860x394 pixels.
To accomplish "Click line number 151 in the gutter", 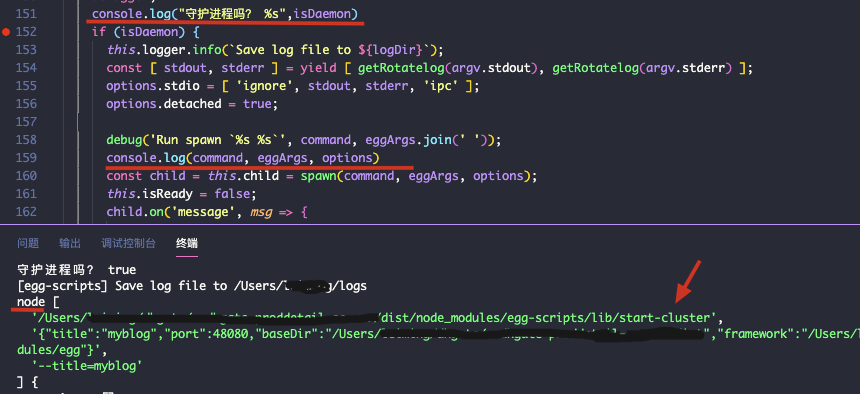I will (x=26, y=14).
